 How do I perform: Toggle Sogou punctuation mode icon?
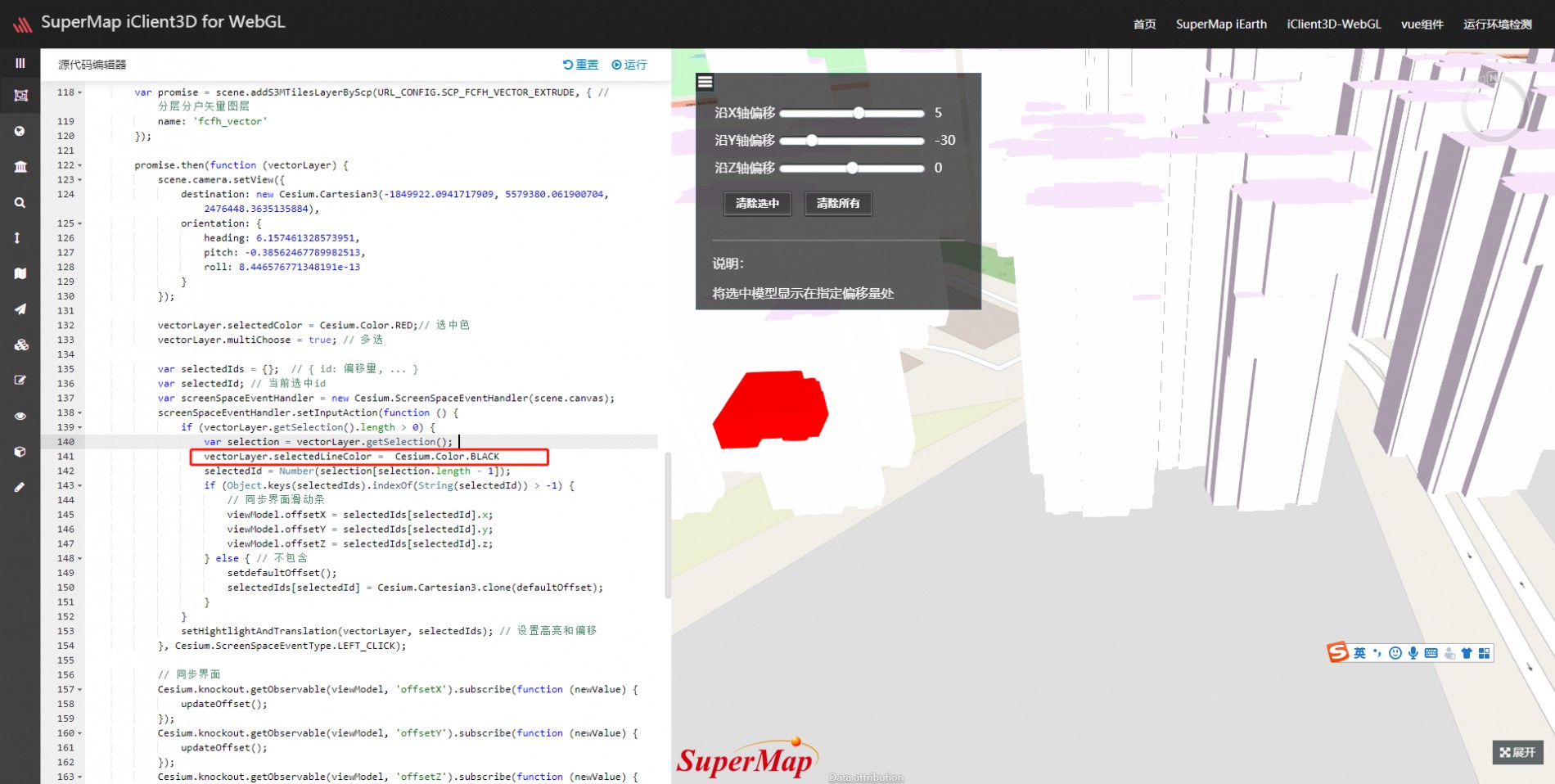[1377, 653]
